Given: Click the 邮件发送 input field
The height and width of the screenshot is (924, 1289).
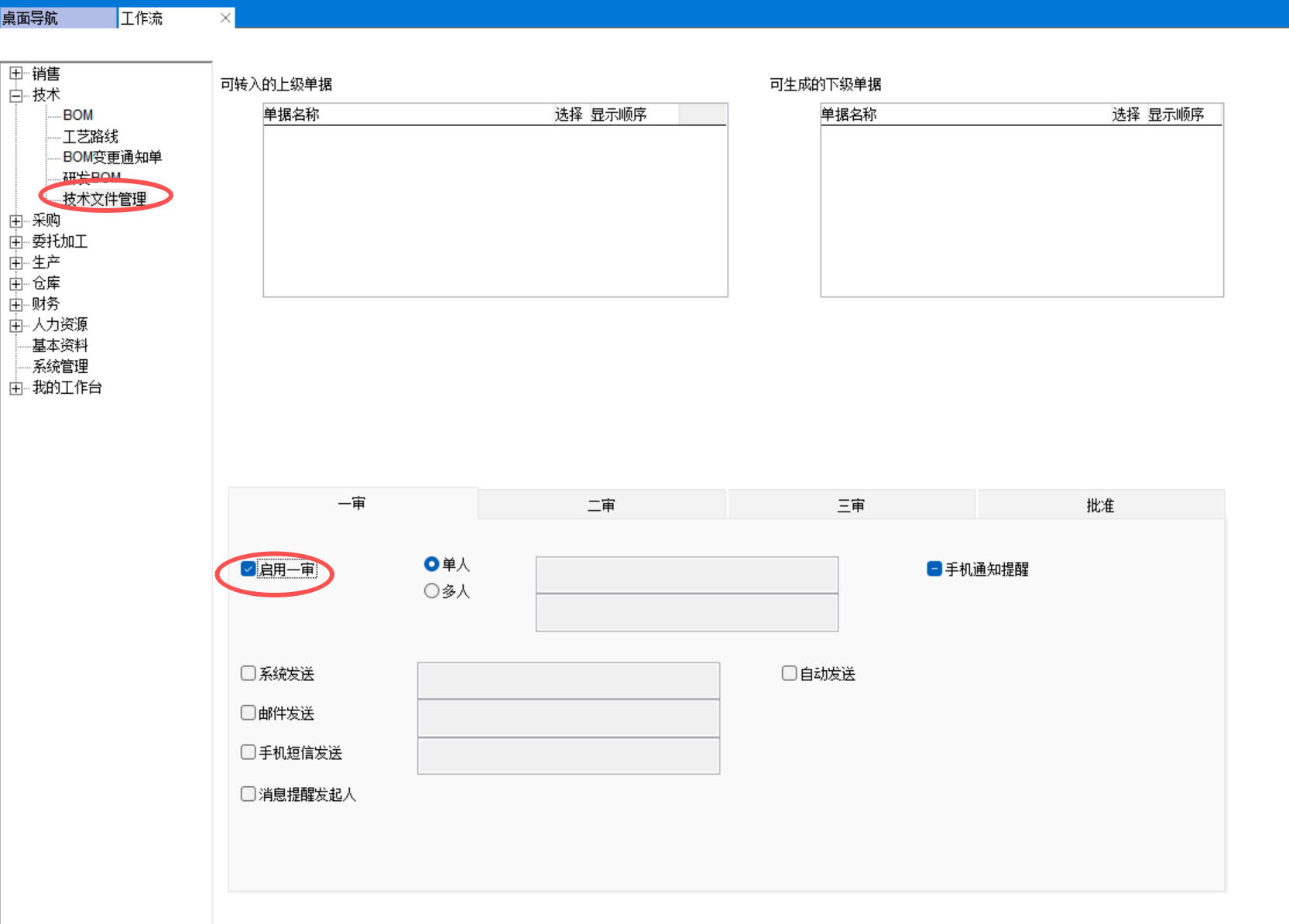Looking at the screenshot, I should pyautogui.click(x=568, y=718).
